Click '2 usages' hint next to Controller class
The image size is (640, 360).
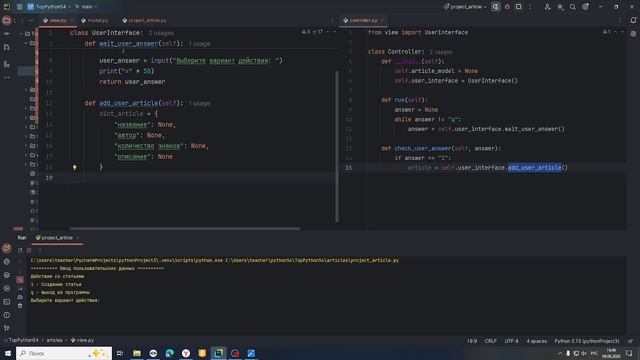pos(440,52)
